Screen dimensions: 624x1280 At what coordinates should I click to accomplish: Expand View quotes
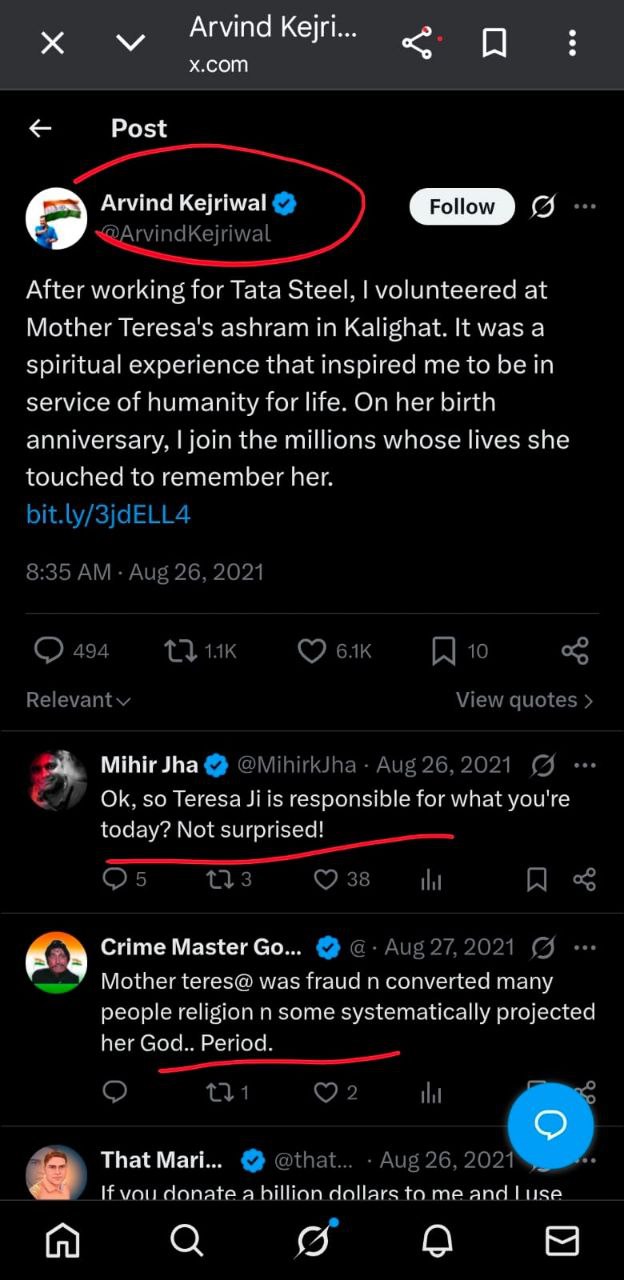pyautogui.click(x=524, y=700)
